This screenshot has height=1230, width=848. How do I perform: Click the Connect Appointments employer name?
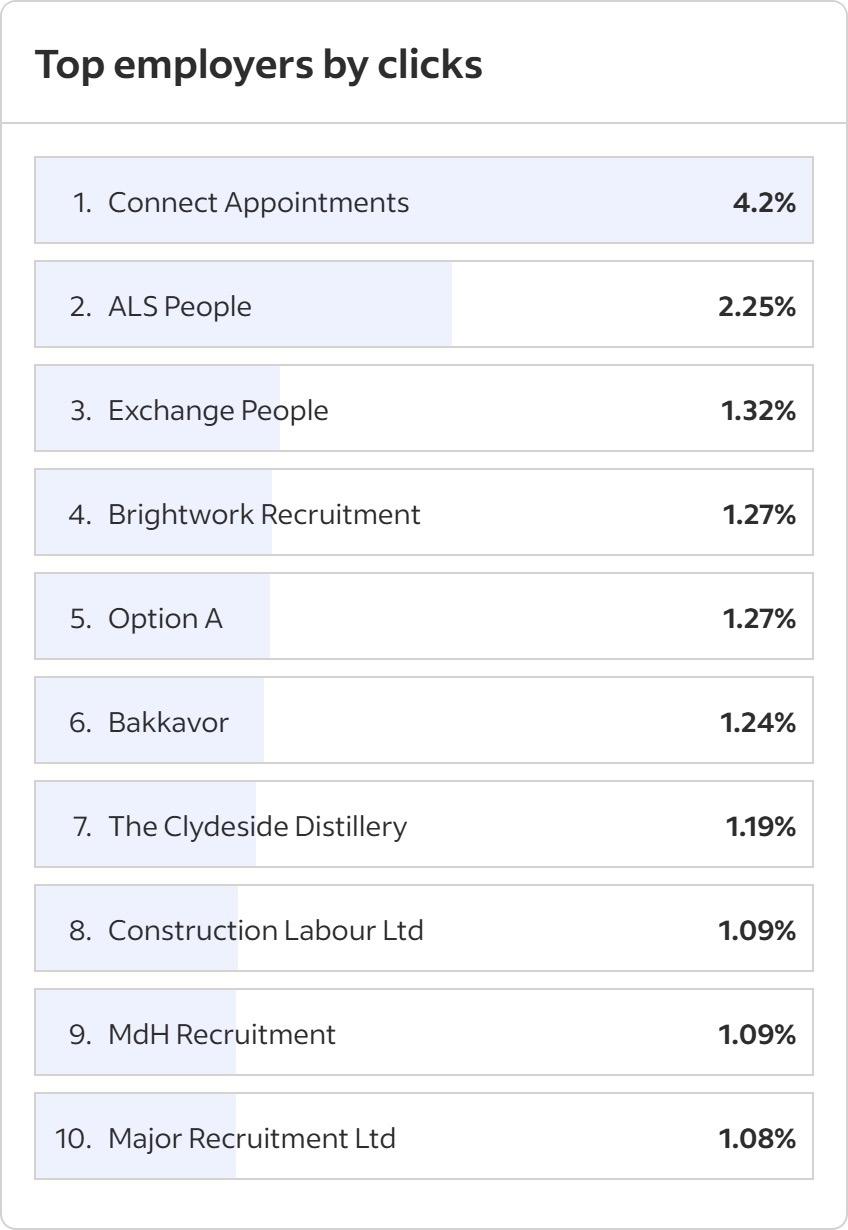[x=258, y=202]
